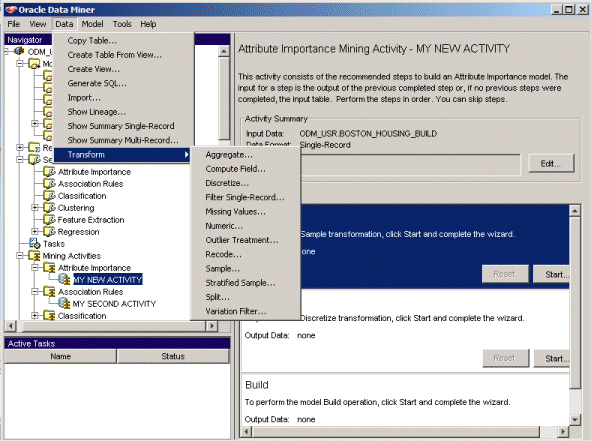Click the Feature Extraction folder icon
The height and width of the screenshot is (441, 591).
point(49,219)
